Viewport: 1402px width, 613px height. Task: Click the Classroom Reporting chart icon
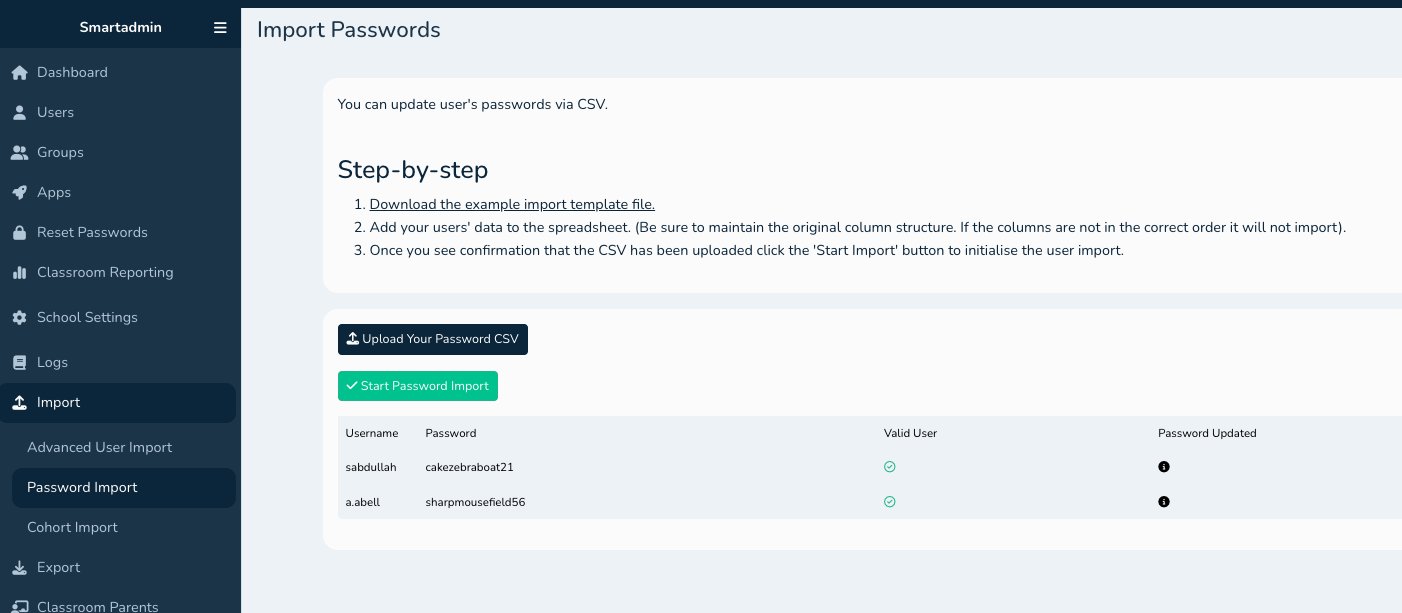[19, 273]
